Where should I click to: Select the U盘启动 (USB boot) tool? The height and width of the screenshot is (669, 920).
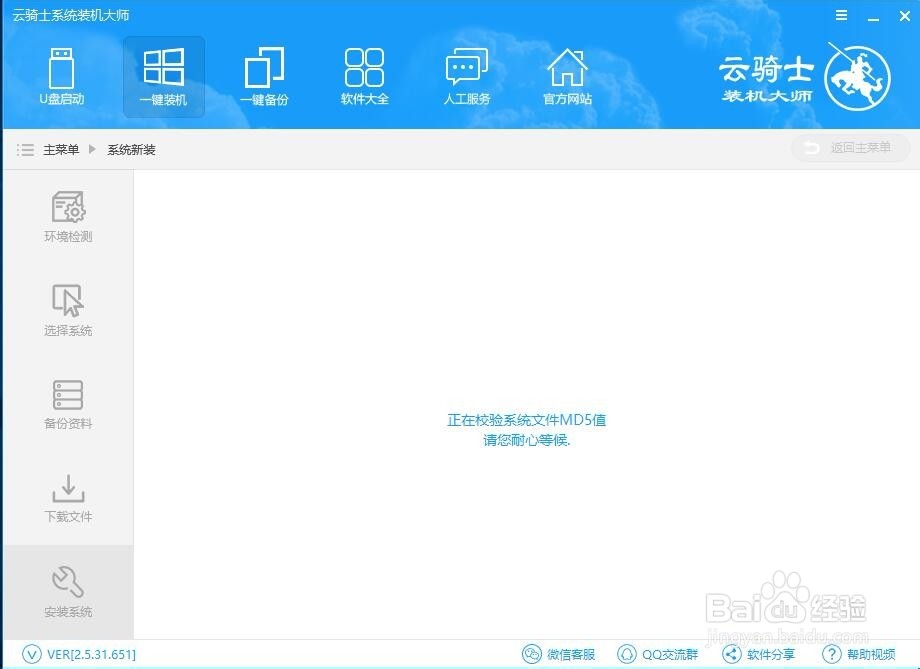click(62, 77)
